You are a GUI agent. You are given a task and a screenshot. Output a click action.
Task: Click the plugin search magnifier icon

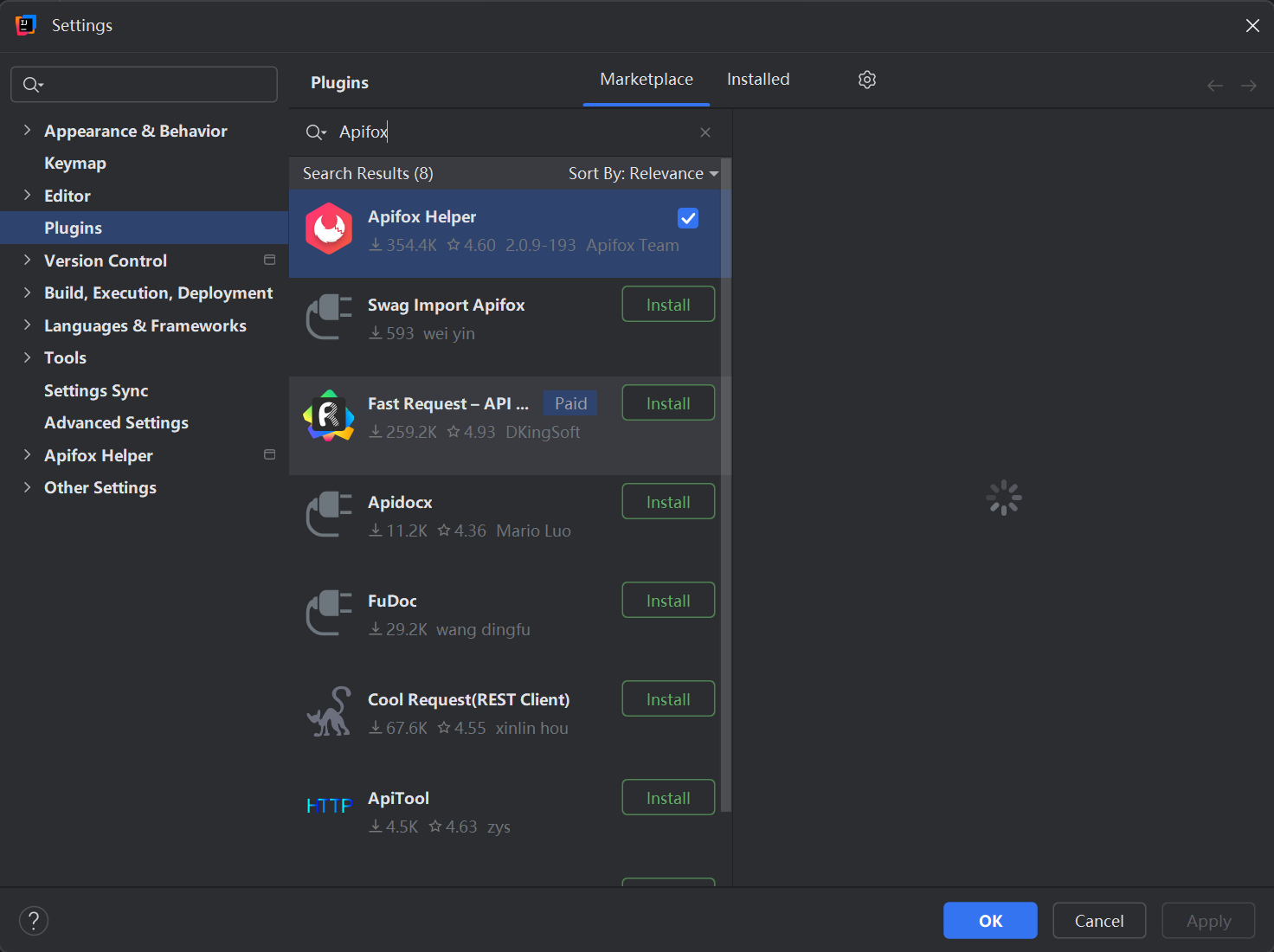(316, 132)
